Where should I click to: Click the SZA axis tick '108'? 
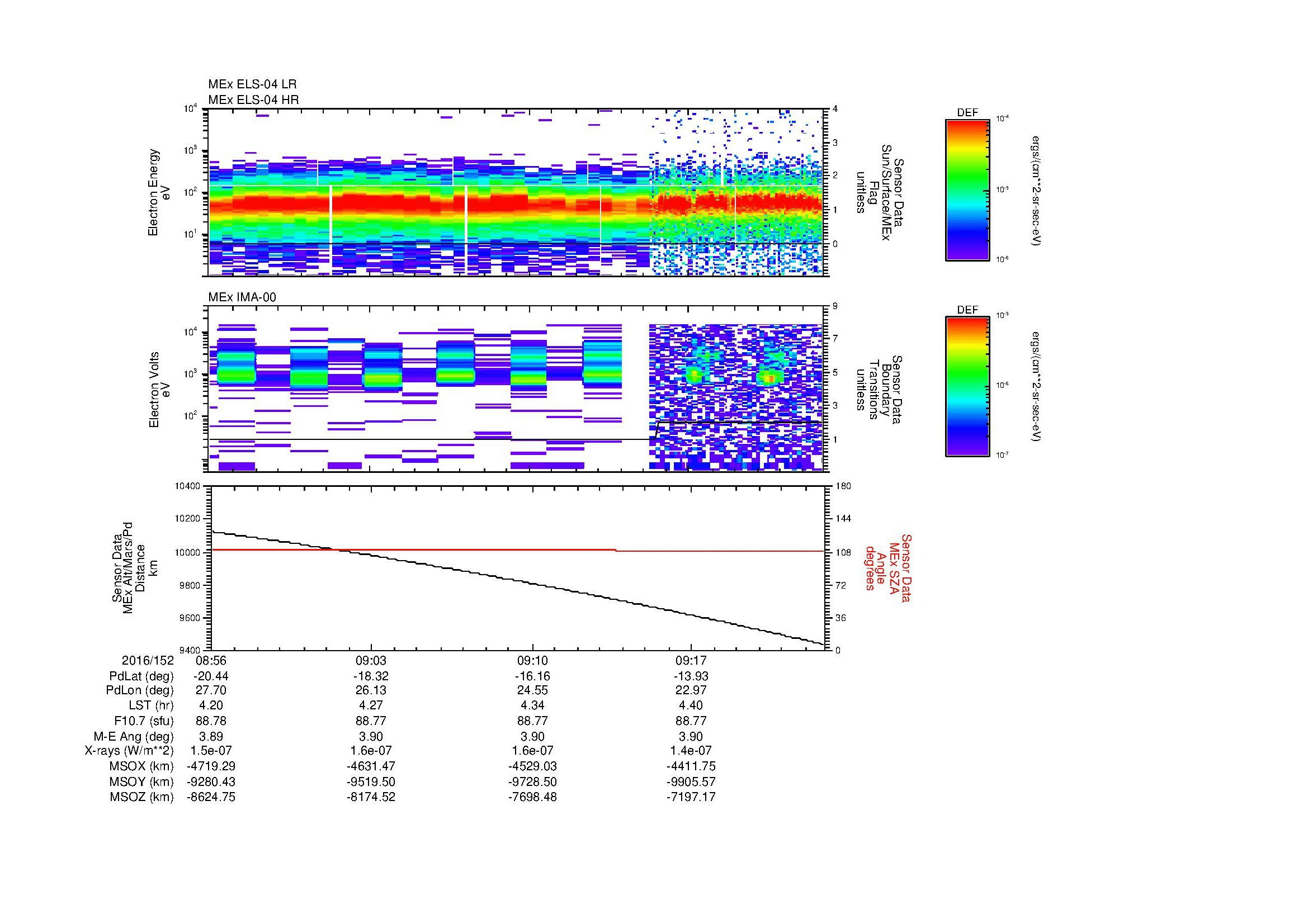click(843, 552)
